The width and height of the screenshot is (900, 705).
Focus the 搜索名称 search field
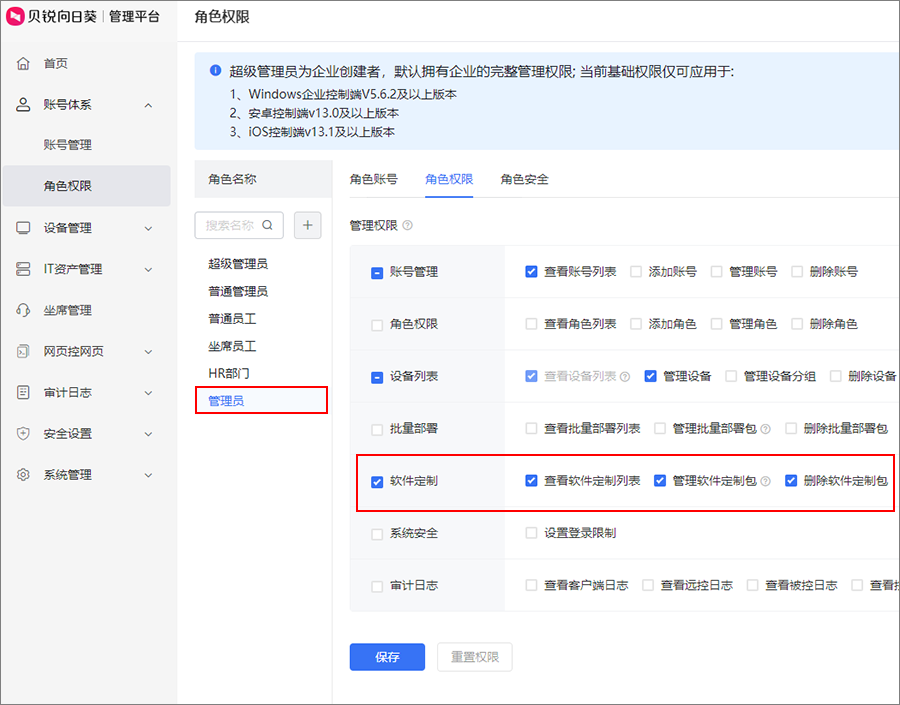tap(239, 225)
